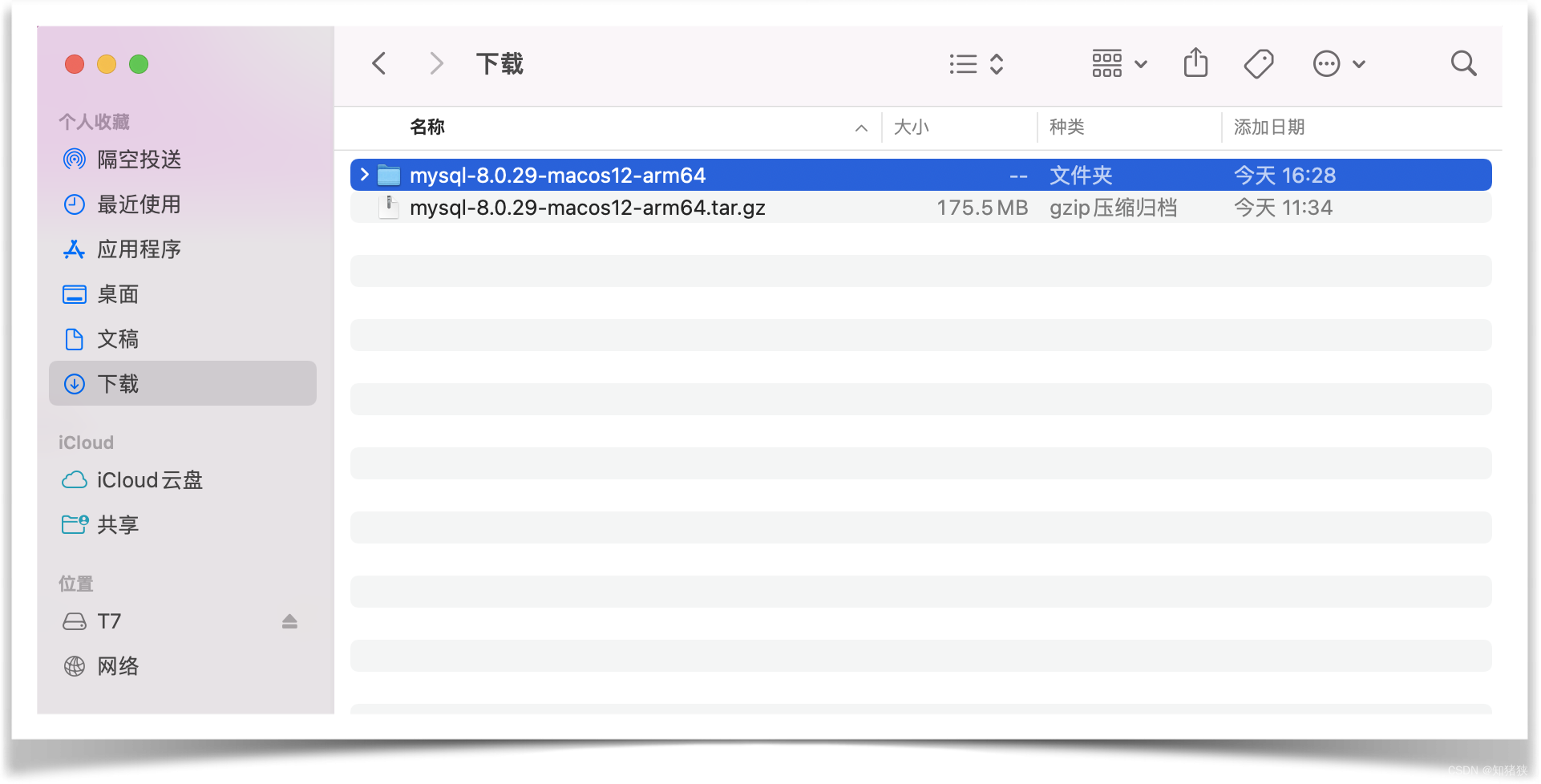
Task: Click the AirDrop icon in sidebar
Action: click(75, 159)
